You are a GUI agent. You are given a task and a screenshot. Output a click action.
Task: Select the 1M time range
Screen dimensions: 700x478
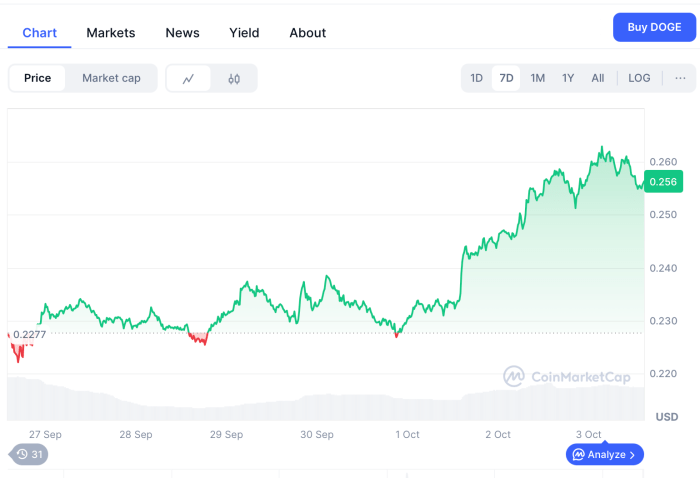point(538,78)
